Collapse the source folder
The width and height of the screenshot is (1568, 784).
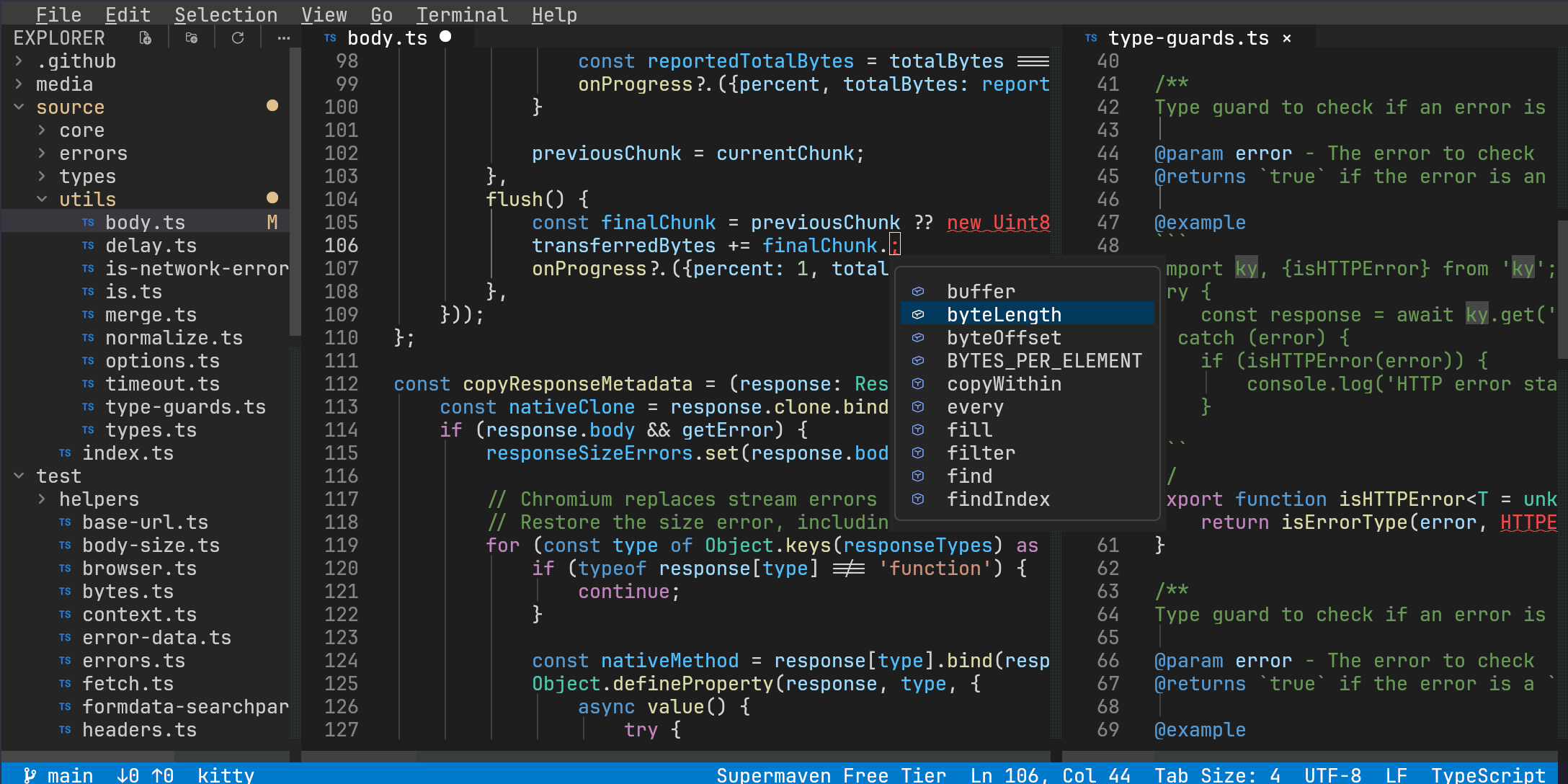(x=19, y=107)
